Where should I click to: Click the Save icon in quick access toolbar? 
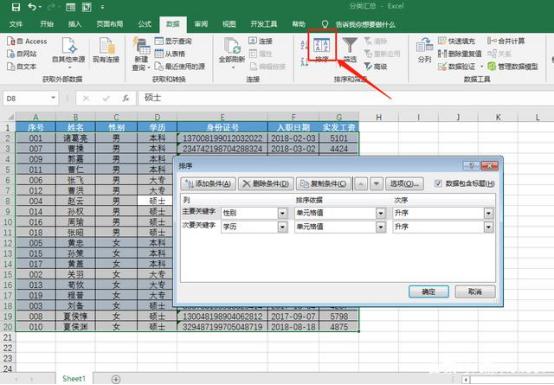[16, 7]
